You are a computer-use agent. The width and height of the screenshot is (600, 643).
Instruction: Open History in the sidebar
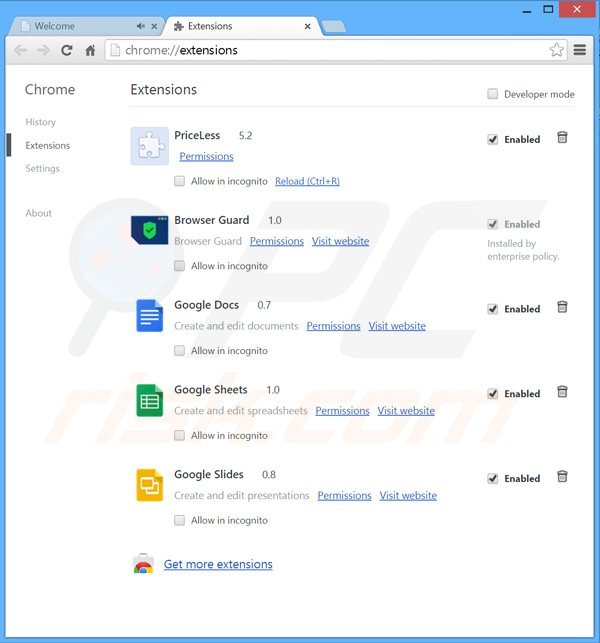(x=40, y=122)
